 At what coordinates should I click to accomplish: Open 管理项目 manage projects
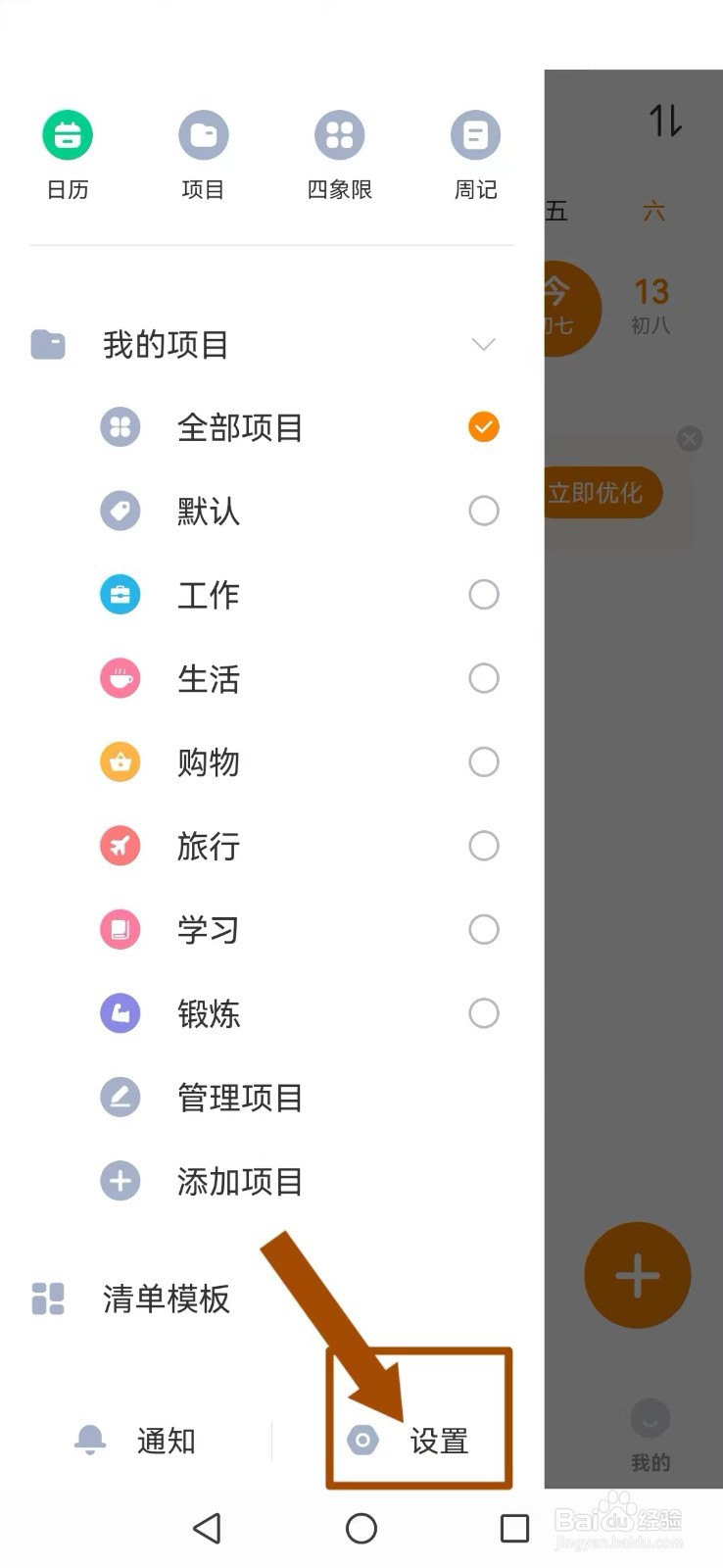239,1098
